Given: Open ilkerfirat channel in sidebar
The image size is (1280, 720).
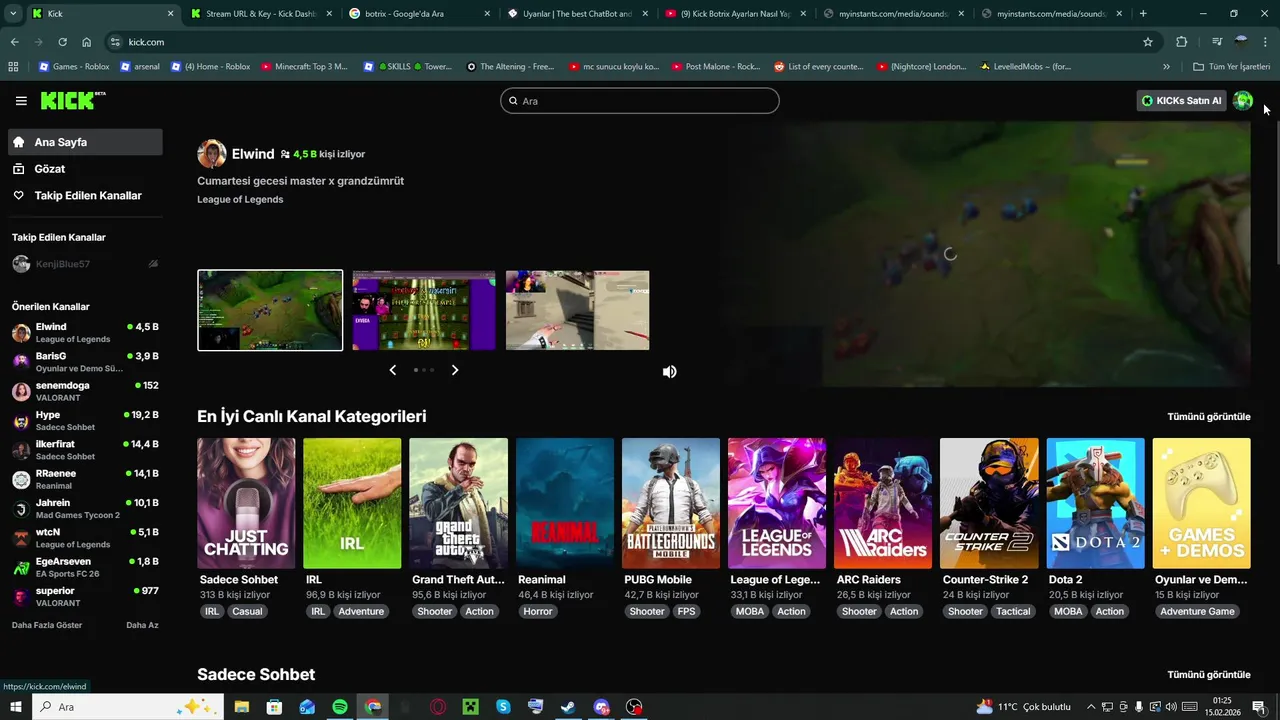Looking at the screenshot, I should click(85, 450).
